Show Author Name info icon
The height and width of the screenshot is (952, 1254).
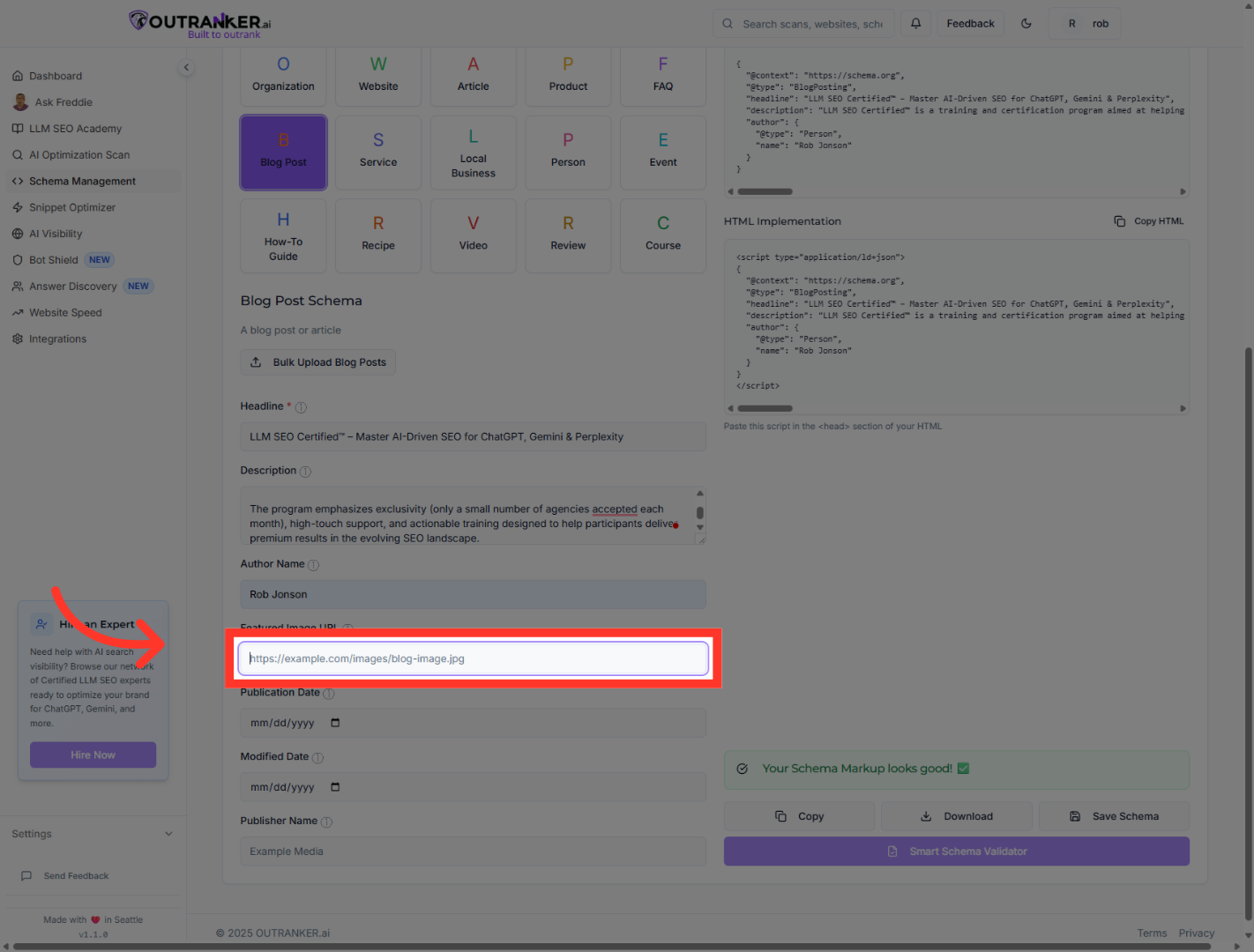coord(313,565)
